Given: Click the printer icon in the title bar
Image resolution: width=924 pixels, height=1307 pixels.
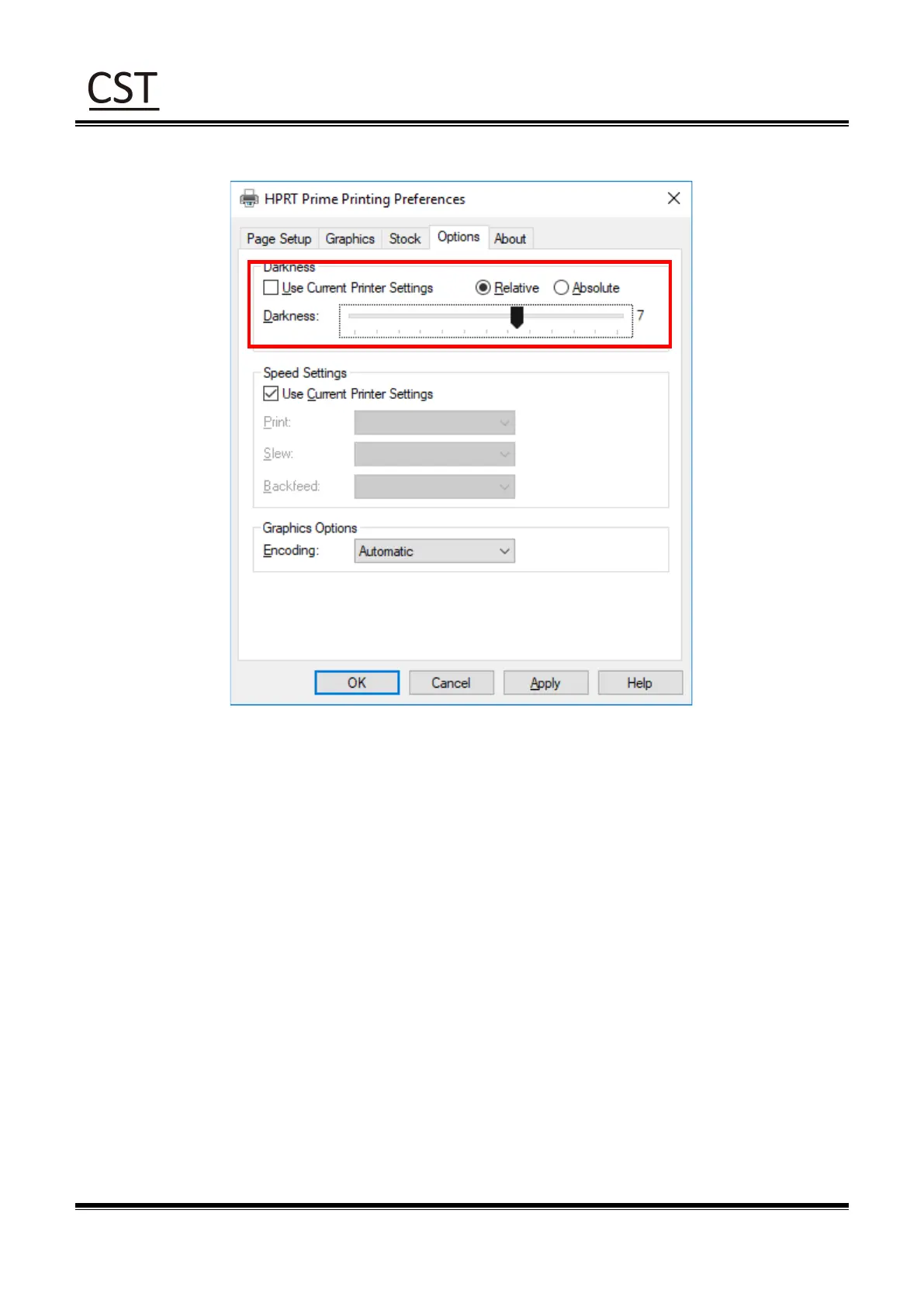Looking at the screenshot, I should coord(249,199).
